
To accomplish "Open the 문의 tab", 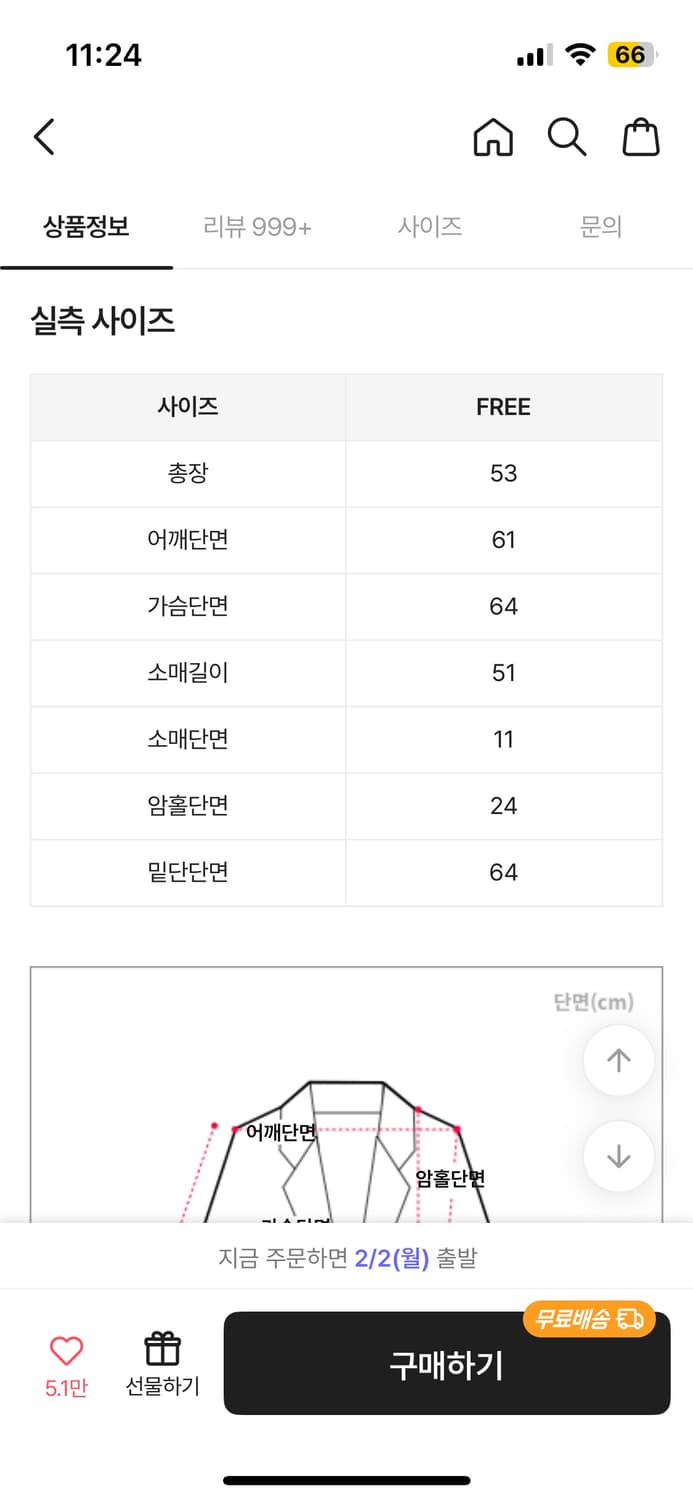I will coord(601,227).
